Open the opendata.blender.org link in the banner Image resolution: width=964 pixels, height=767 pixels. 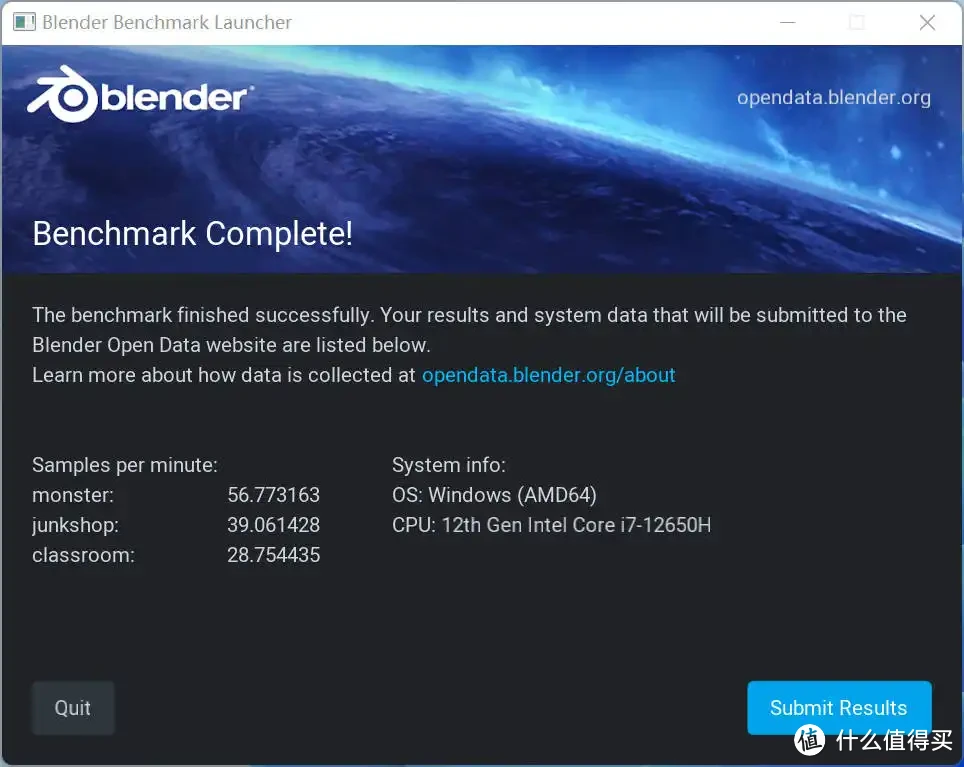pyautogui.click(x=834, y=98)
